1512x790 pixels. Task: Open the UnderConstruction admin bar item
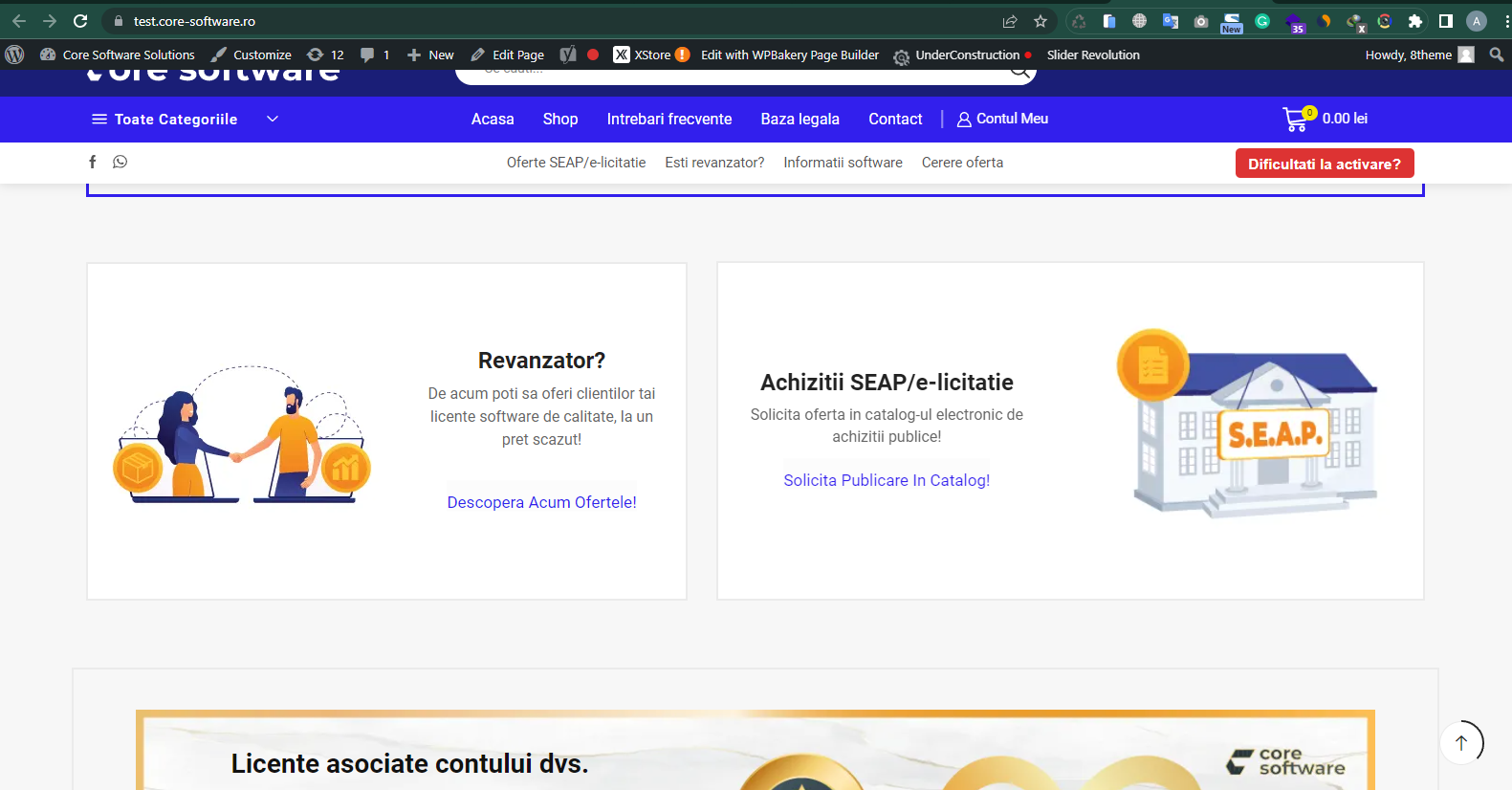(962, 55)
